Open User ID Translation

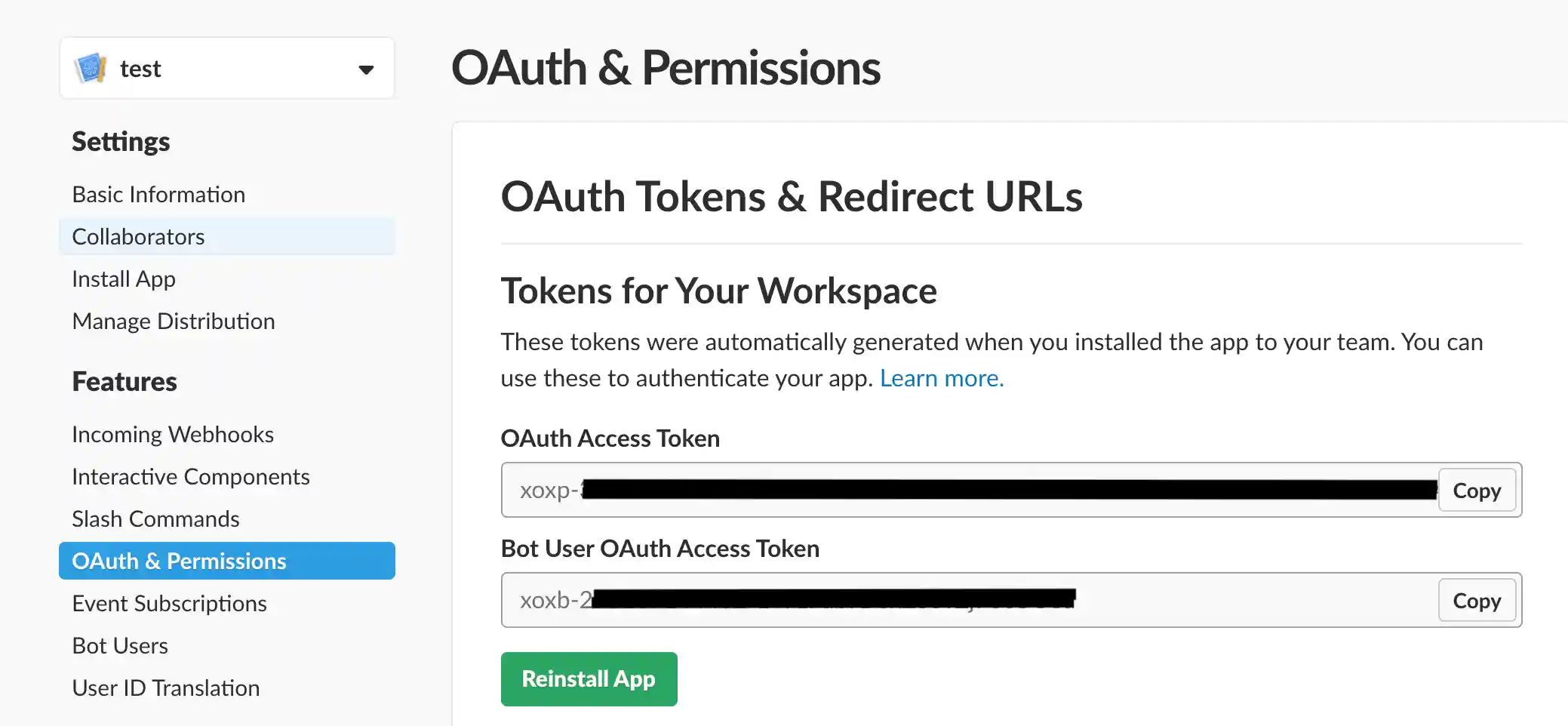[166, 688]
